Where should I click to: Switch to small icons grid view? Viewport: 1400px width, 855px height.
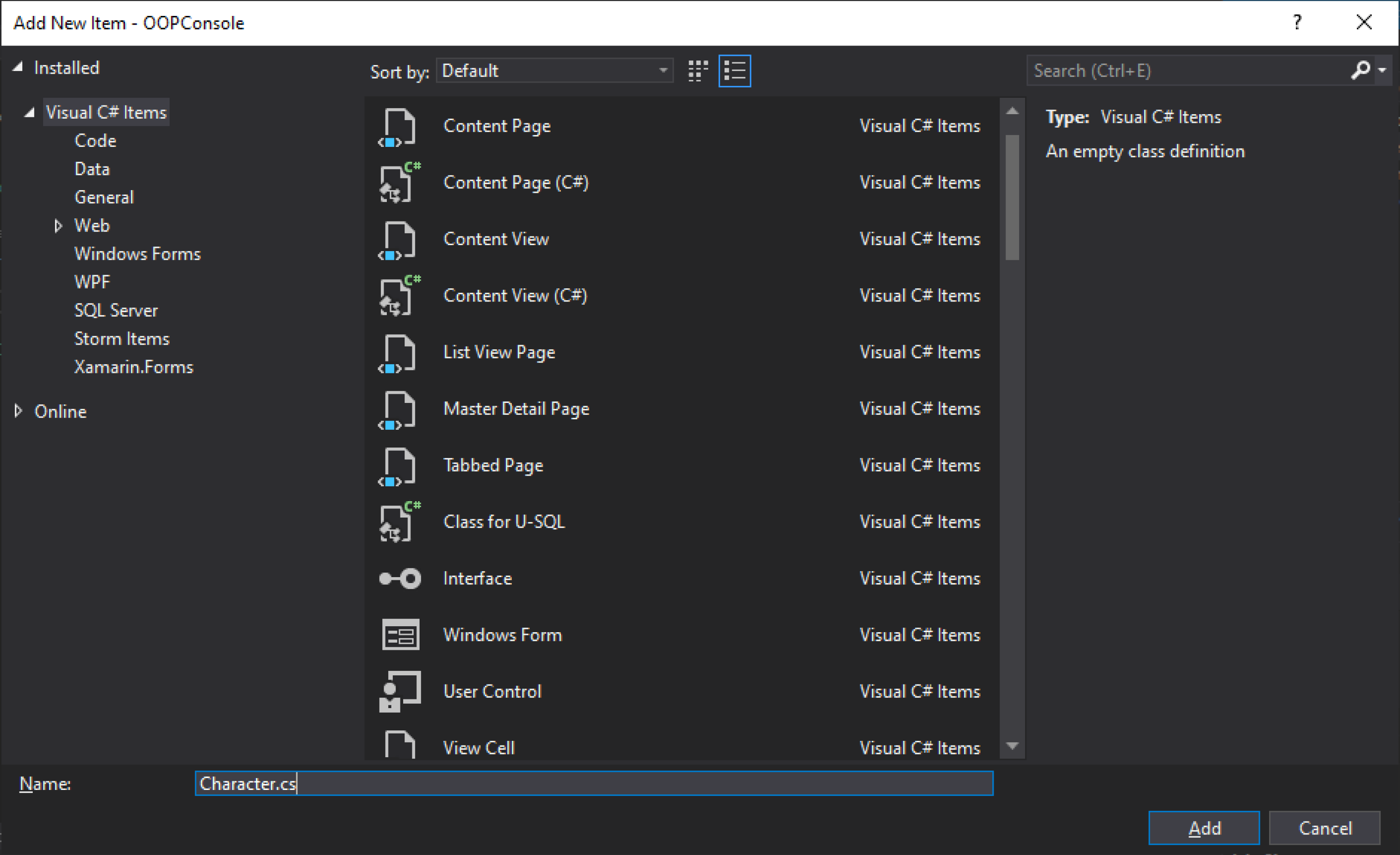(698, 71)
